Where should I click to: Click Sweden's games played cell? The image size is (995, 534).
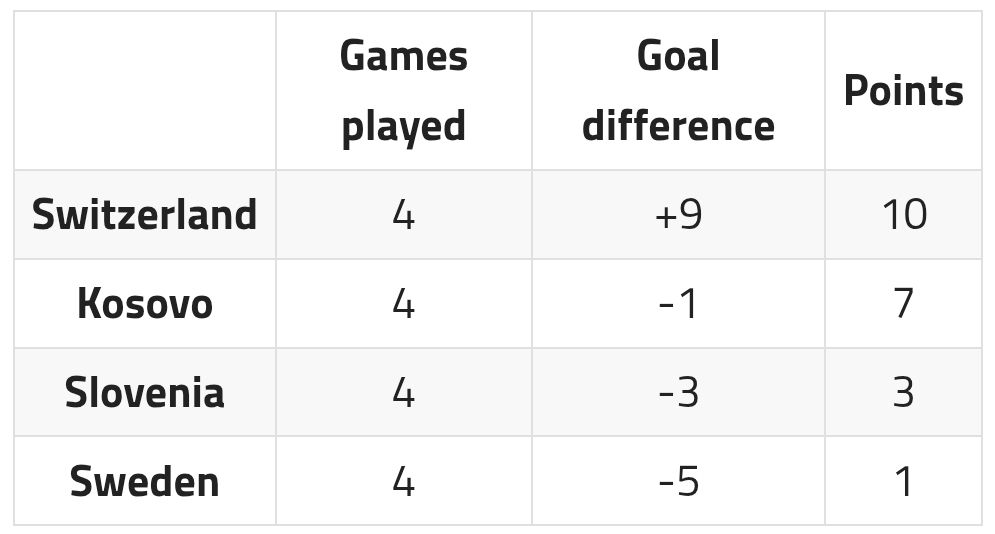[x=403, y=481]
